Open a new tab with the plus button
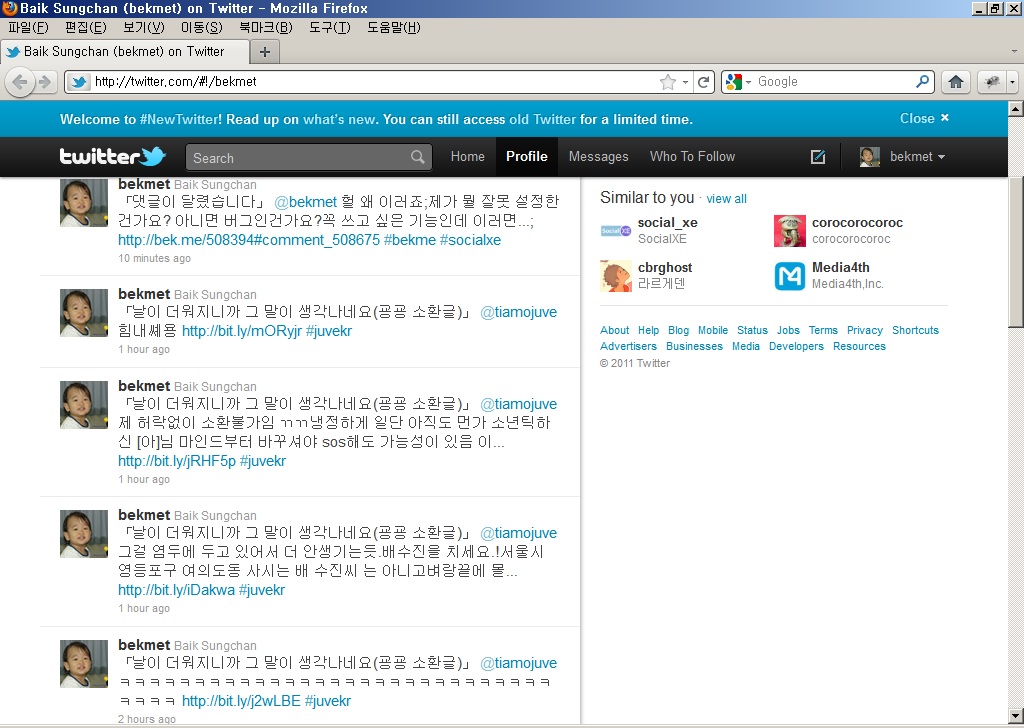1024x728 pixels. [x=264, y=52]
